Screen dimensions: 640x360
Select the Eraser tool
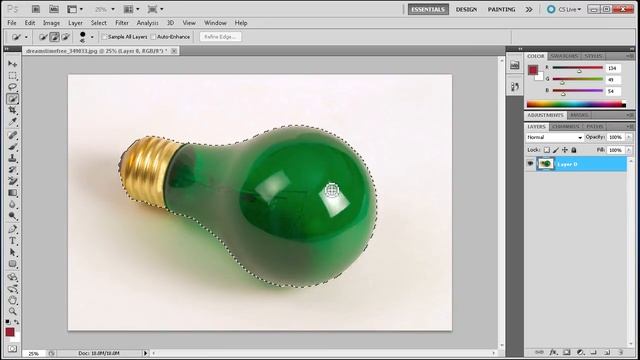point(13,181)
